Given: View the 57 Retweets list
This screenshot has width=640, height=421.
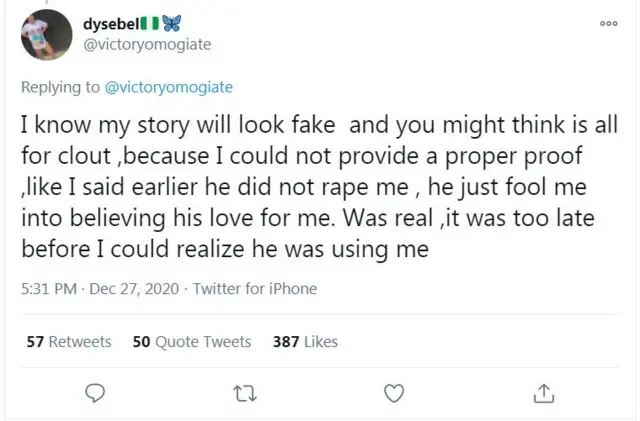Looking at the screenshot, I should (69, 341).
